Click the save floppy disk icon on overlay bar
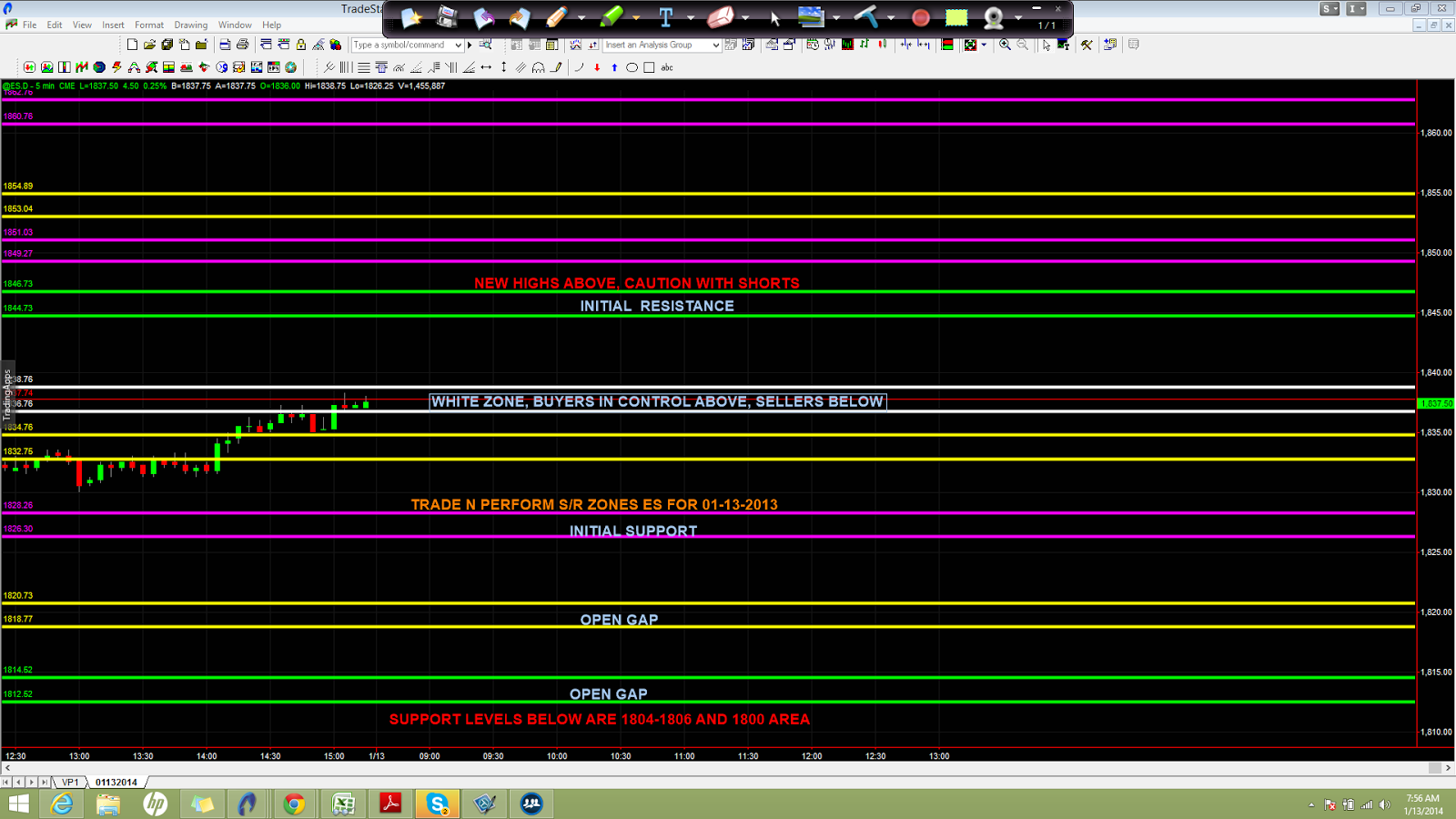The image size is (1456, 819). [x=447, y=17]
